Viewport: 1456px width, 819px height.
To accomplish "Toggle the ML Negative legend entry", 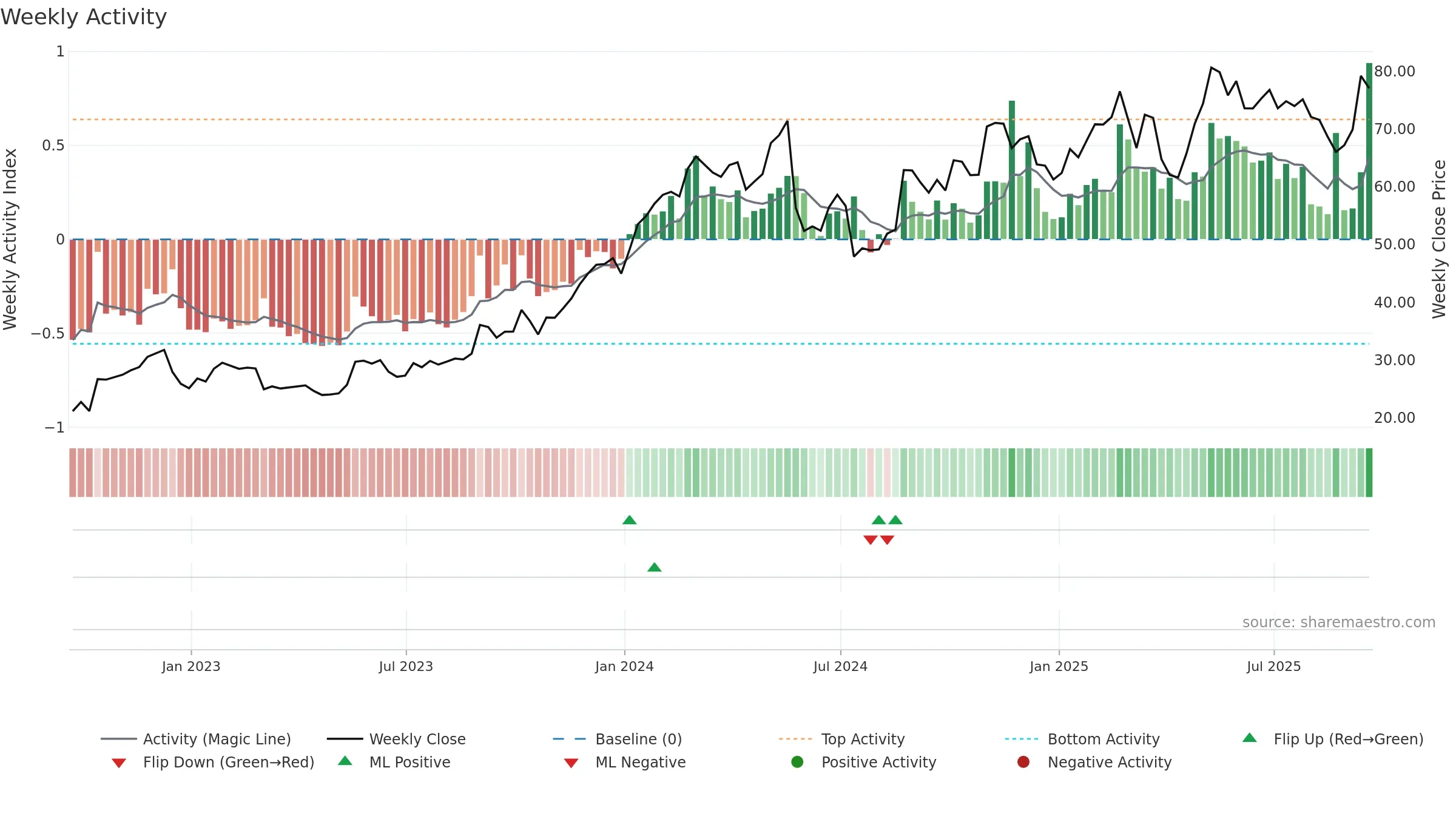I will click(625, 762).
